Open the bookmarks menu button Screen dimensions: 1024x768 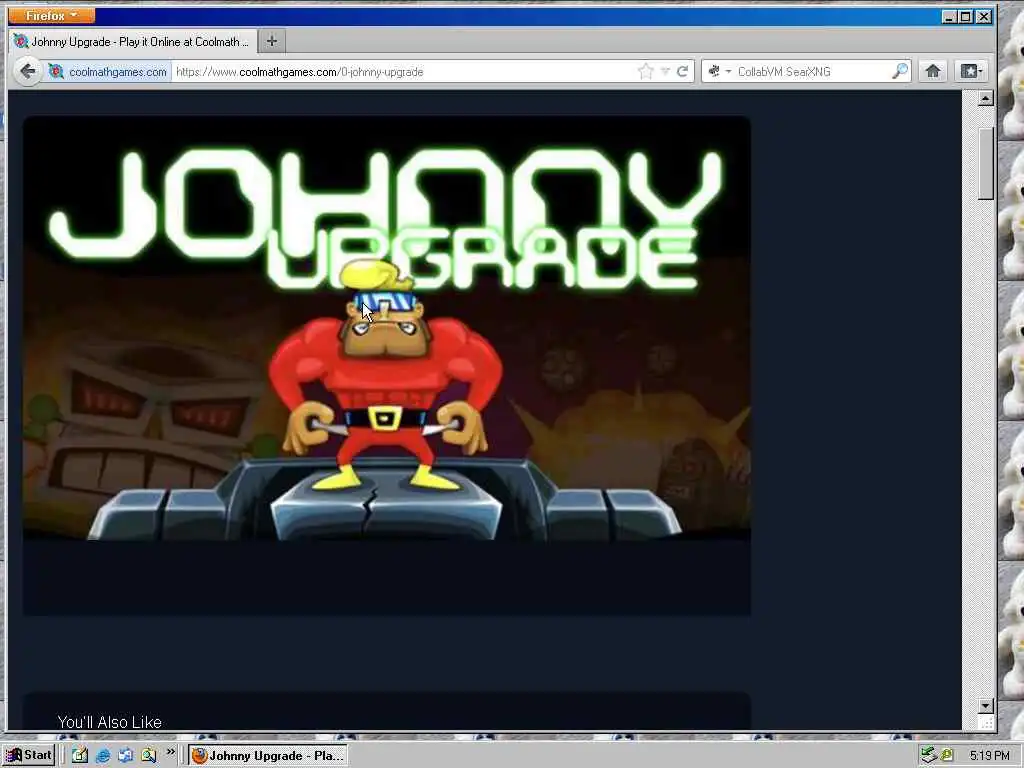[x=971, y=71]
